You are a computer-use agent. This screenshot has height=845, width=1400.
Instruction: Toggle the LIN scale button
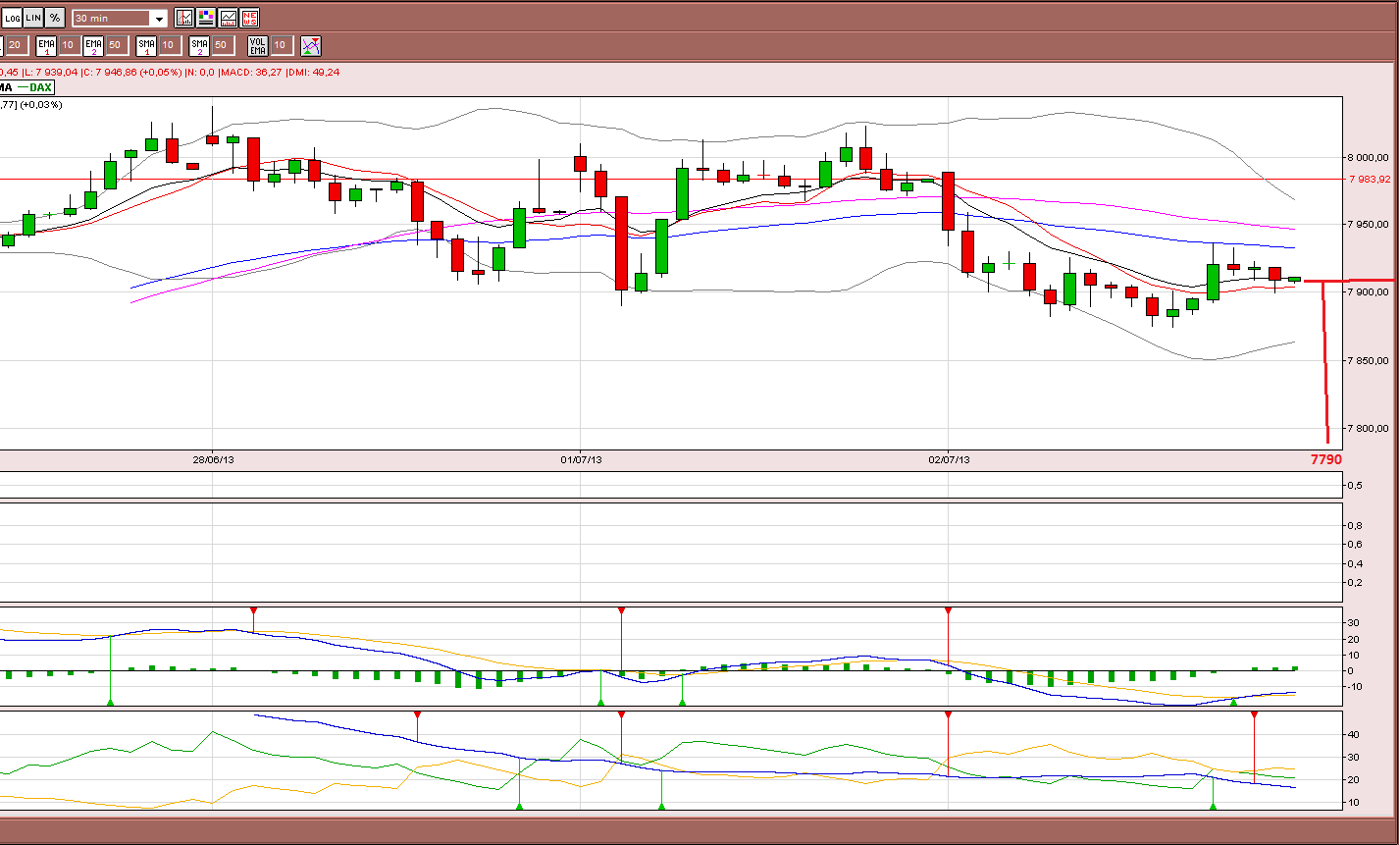coord(33,18)
